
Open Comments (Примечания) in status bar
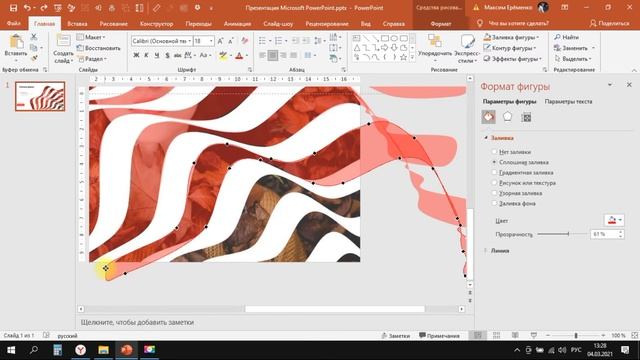point(440,336)
